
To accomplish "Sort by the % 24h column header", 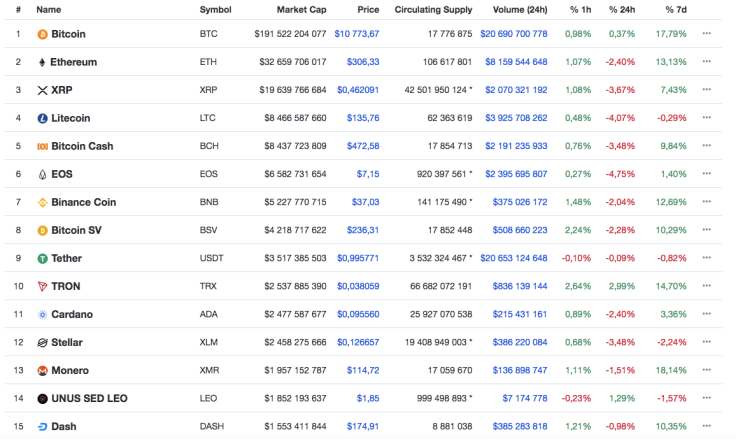I will [622, 9].
